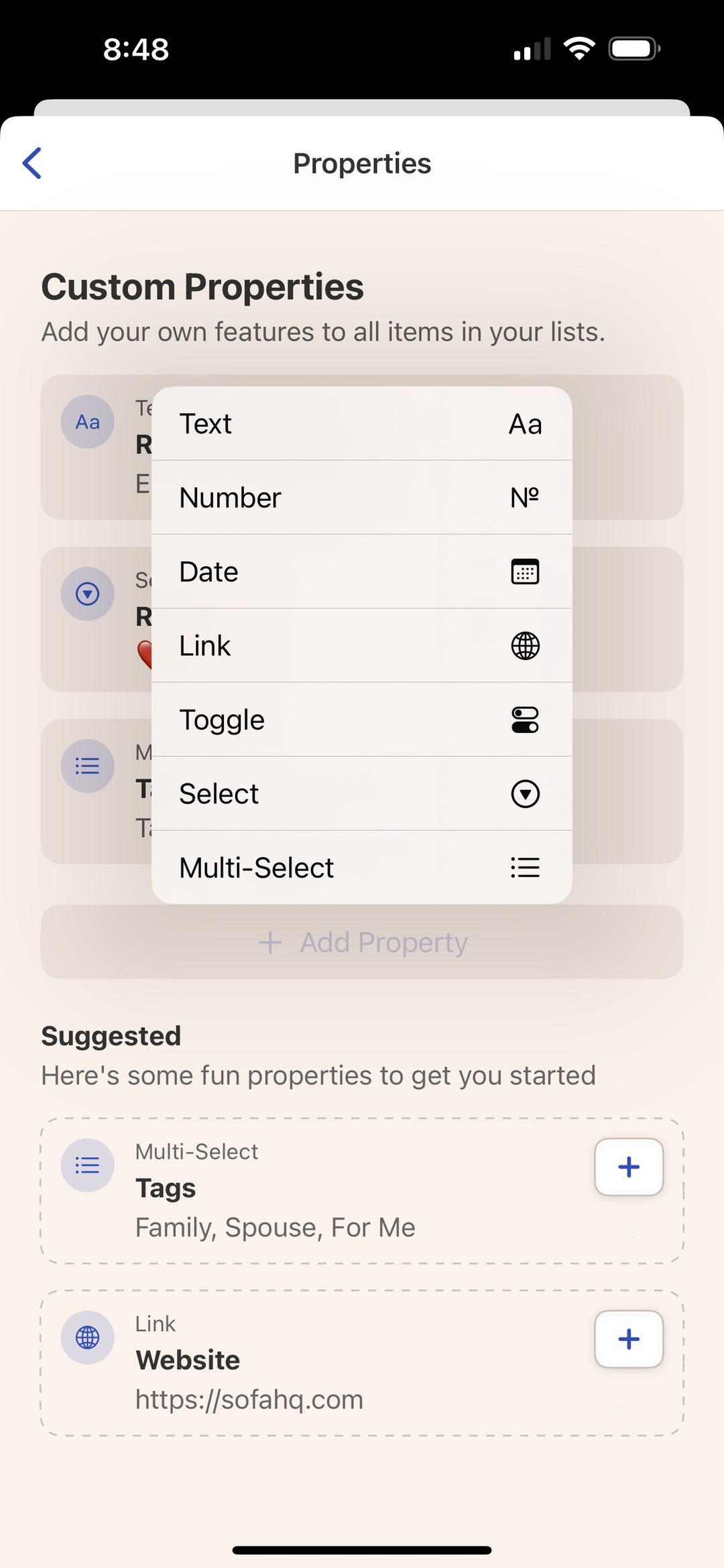Select the Link option in popup
The width and height of the screenshot is (724, 1568).
point(362,645)
